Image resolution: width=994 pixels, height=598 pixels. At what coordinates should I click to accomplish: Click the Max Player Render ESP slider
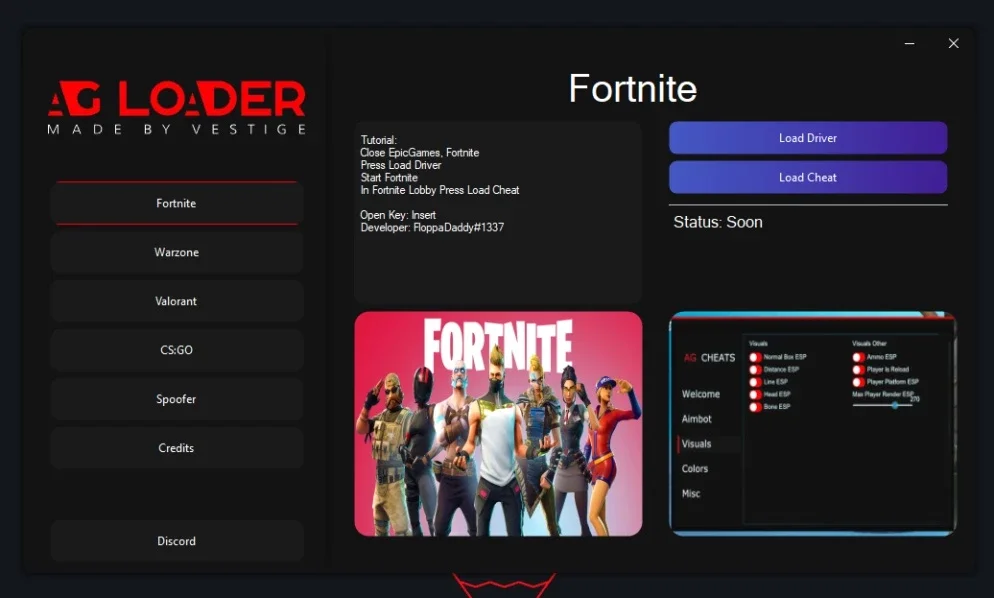(882, 405)
